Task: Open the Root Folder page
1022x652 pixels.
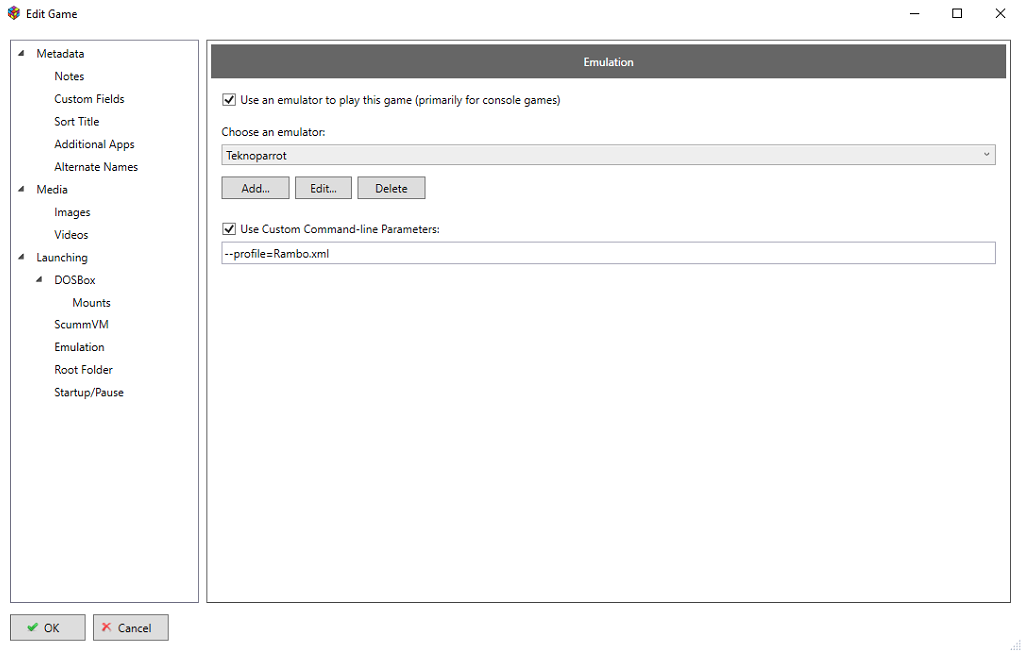Action: pos(83,370)
